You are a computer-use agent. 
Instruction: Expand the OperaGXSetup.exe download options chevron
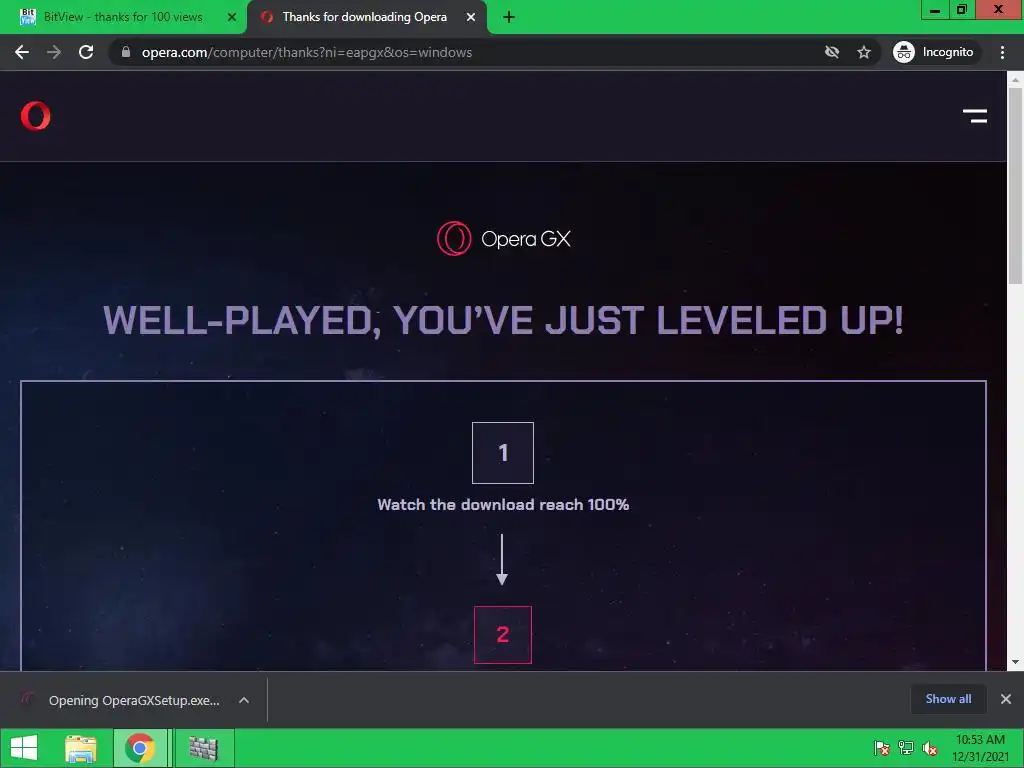pos(244,700)
